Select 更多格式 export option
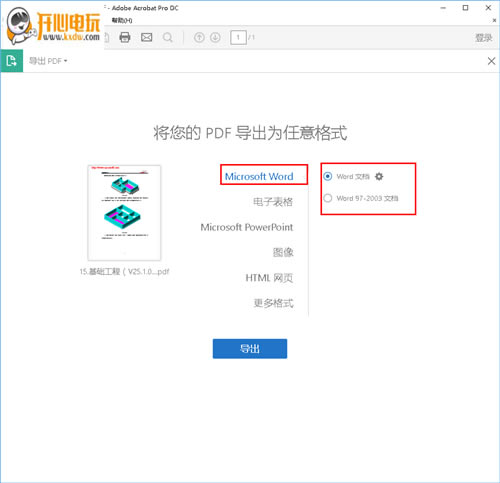 coord(273,303)
